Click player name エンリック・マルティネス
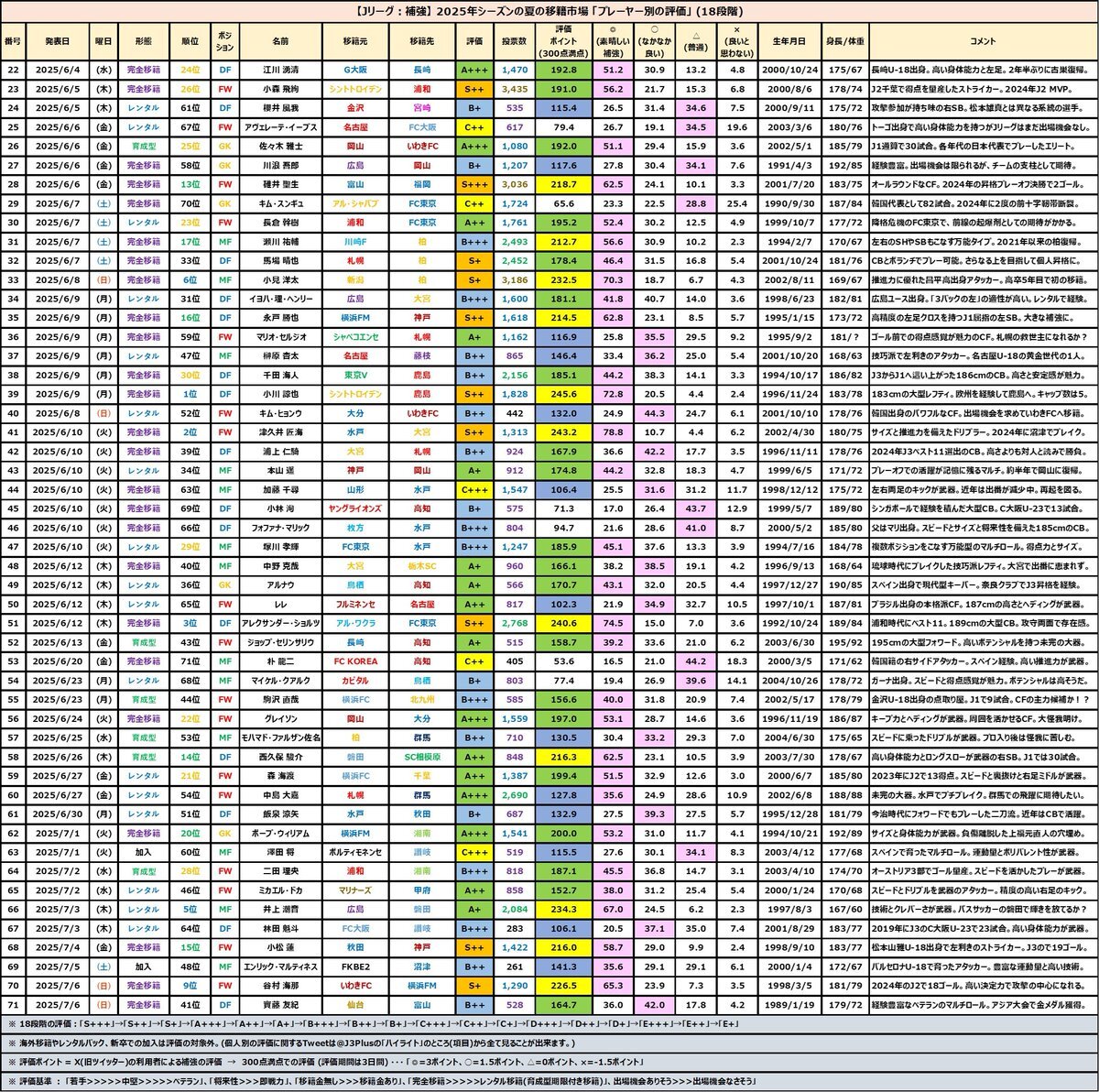Screen dimensions: 1099x1092 [280, 966]
